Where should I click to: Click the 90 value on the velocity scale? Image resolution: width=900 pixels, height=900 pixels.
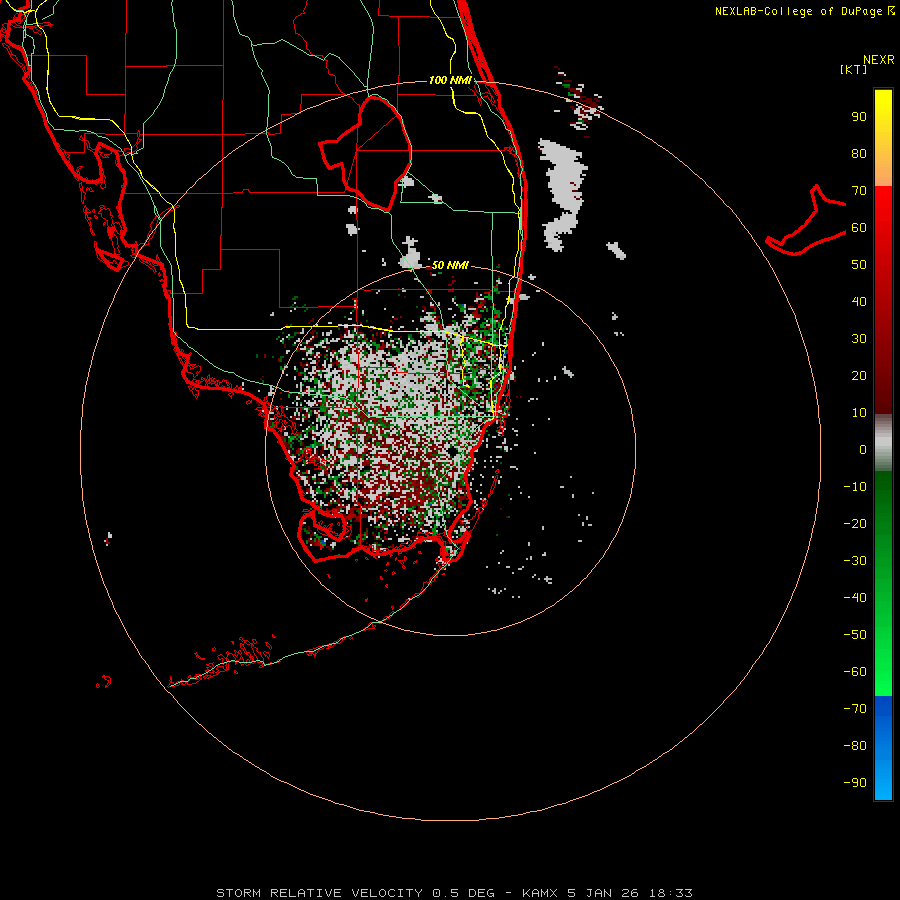[859, 117]
